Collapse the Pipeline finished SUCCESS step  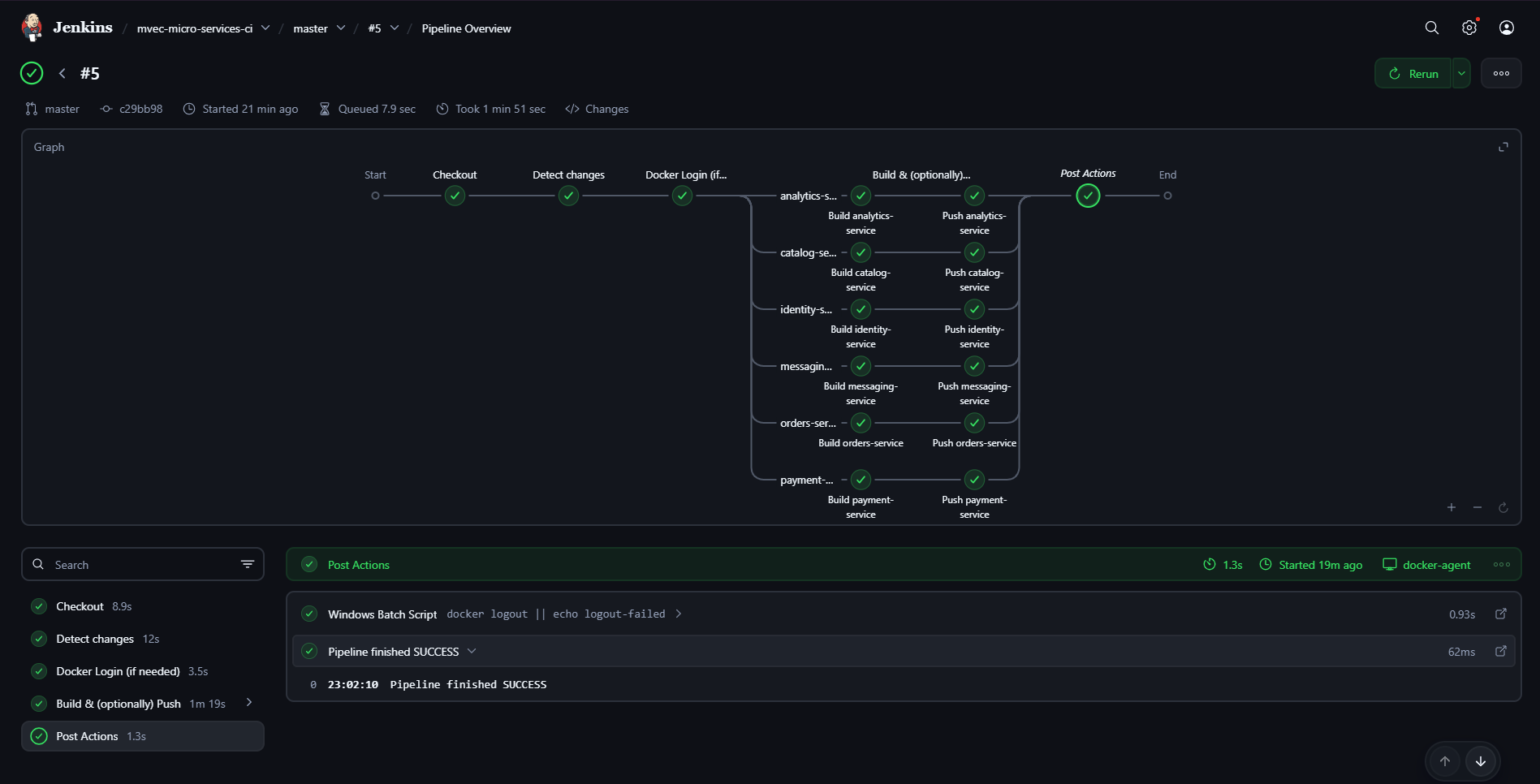pos(472,651)
